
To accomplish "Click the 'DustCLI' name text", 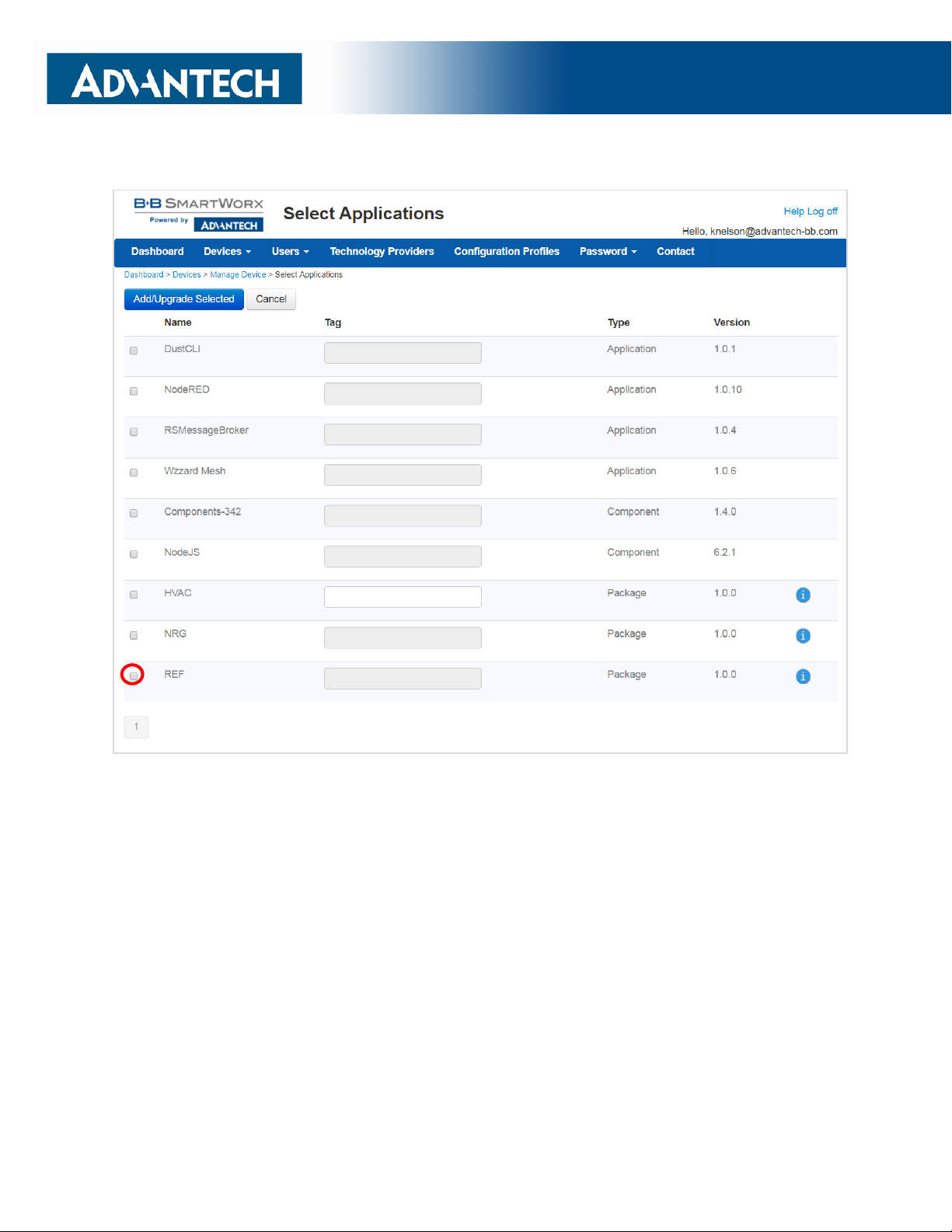I will (183, 349).
